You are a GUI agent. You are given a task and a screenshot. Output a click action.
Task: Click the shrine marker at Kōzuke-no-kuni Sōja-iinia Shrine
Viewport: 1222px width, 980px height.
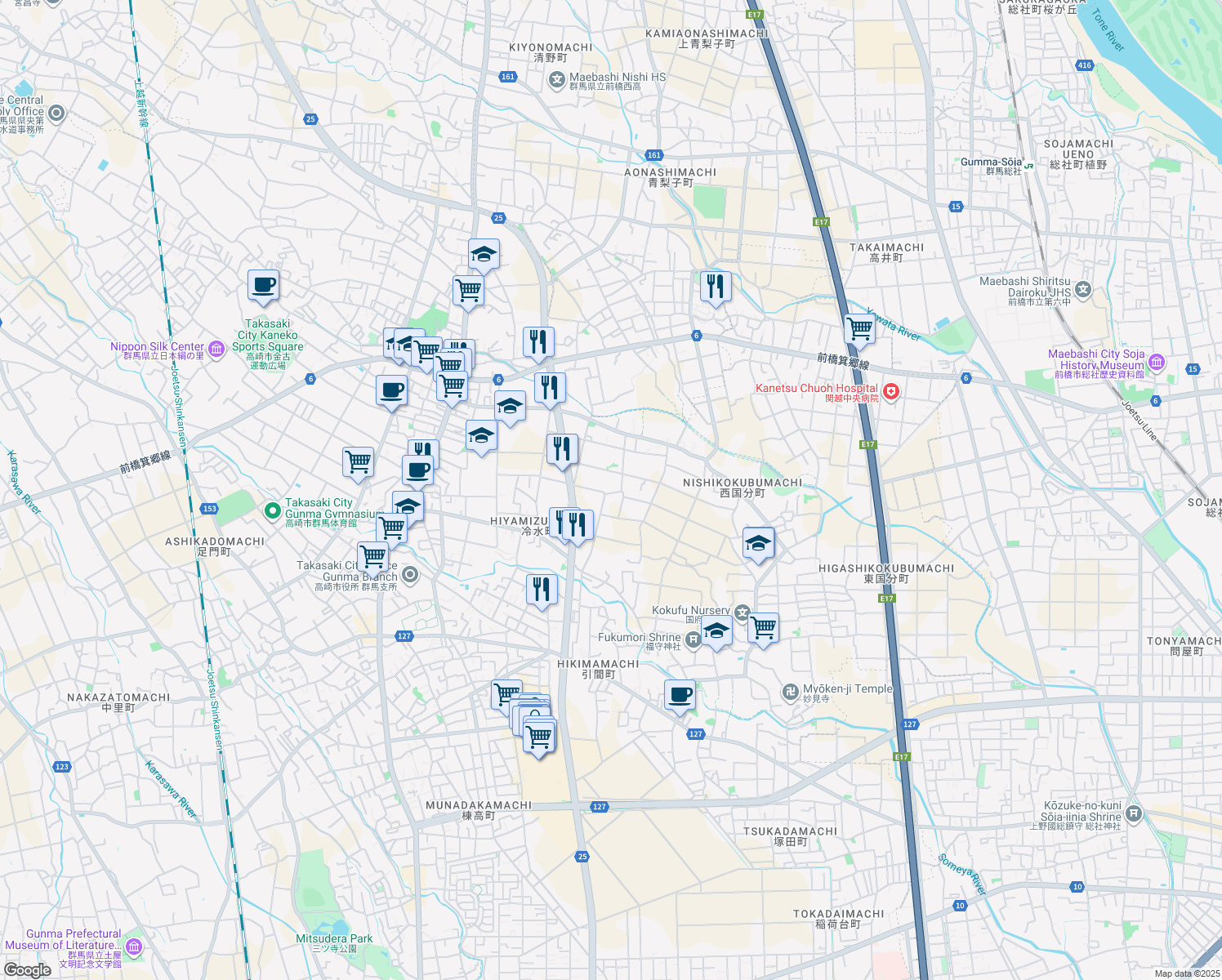pyautogui.click(x=1133, y=813)
